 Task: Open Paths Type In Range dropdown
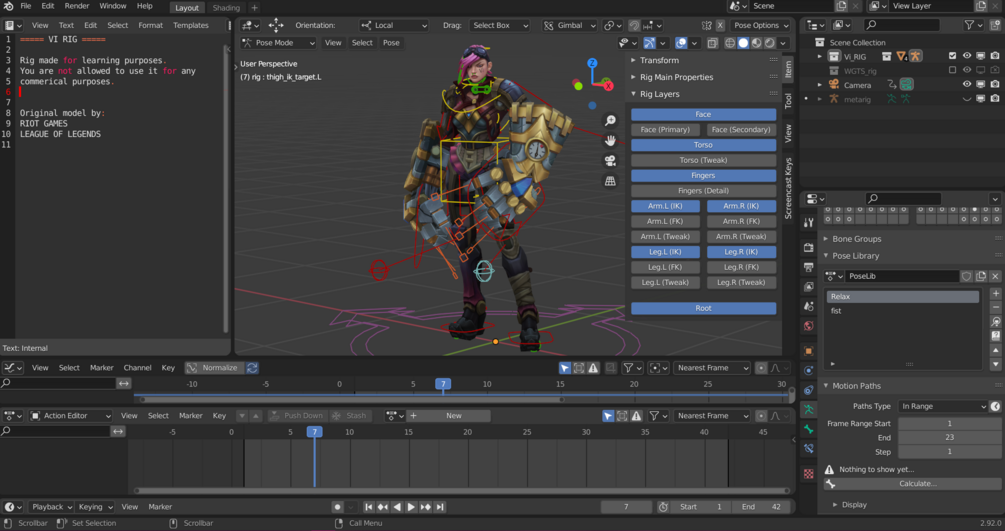point(943,406)
